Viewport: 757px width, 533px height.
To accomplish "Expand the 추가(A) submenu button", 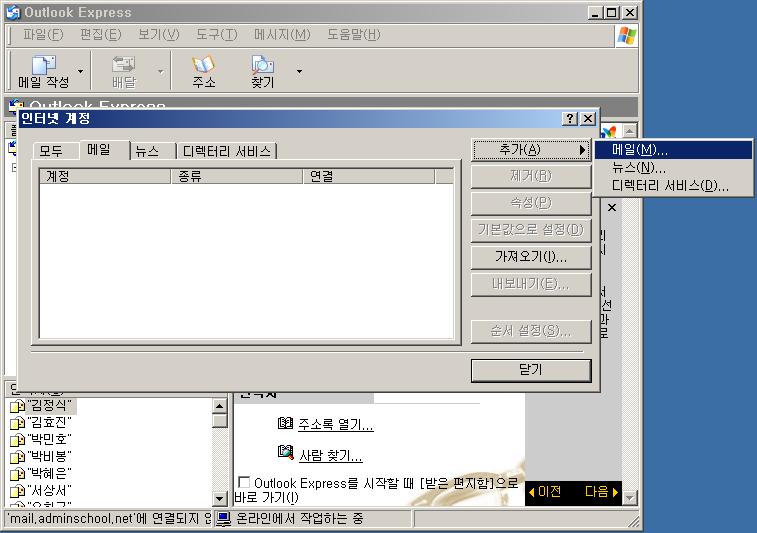I will pyautogui.click(x=530, y=150).
